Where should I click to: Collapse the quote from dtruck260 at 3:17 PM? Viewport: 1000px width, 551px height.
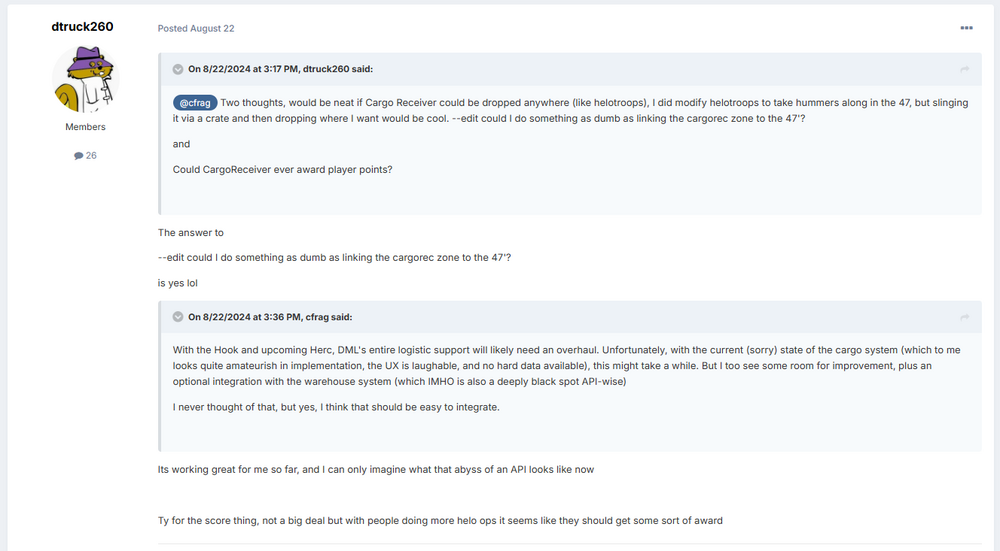pyautogui.click(x=178, y=69)
